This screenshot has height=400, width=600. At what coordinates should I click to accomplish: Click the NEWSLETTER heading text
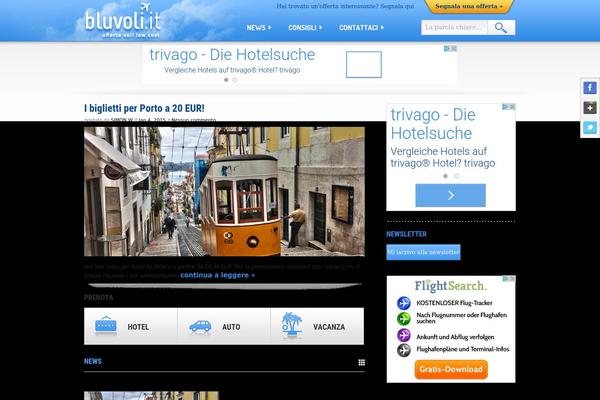click(x=406, y=234)
